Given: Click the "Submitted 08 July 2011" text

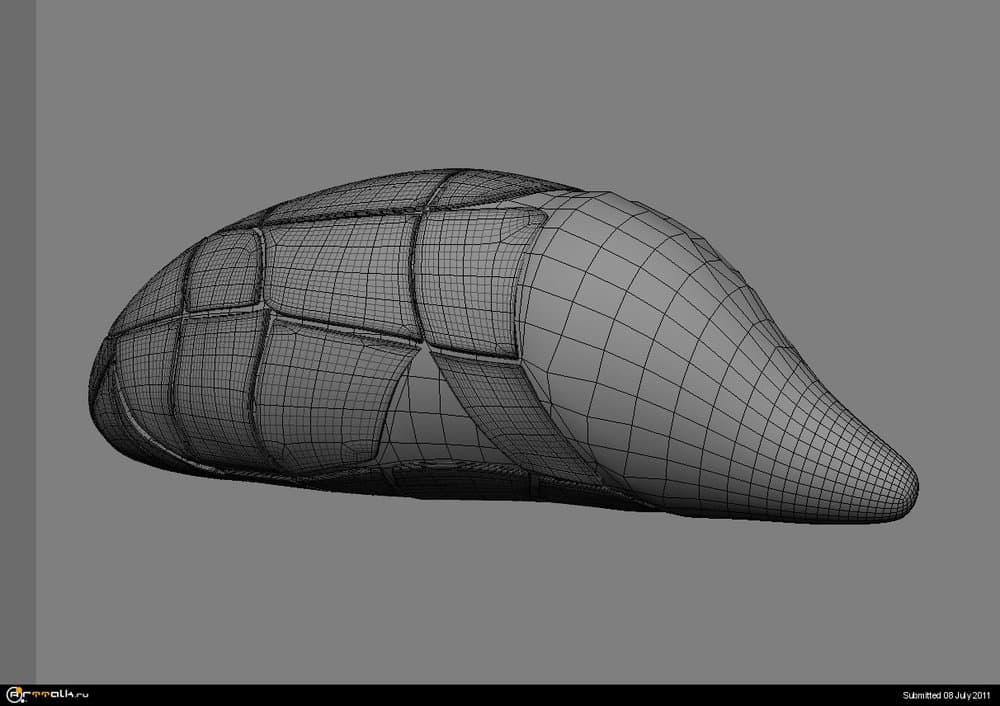Looking at the screenshot, I should point(946,696).
